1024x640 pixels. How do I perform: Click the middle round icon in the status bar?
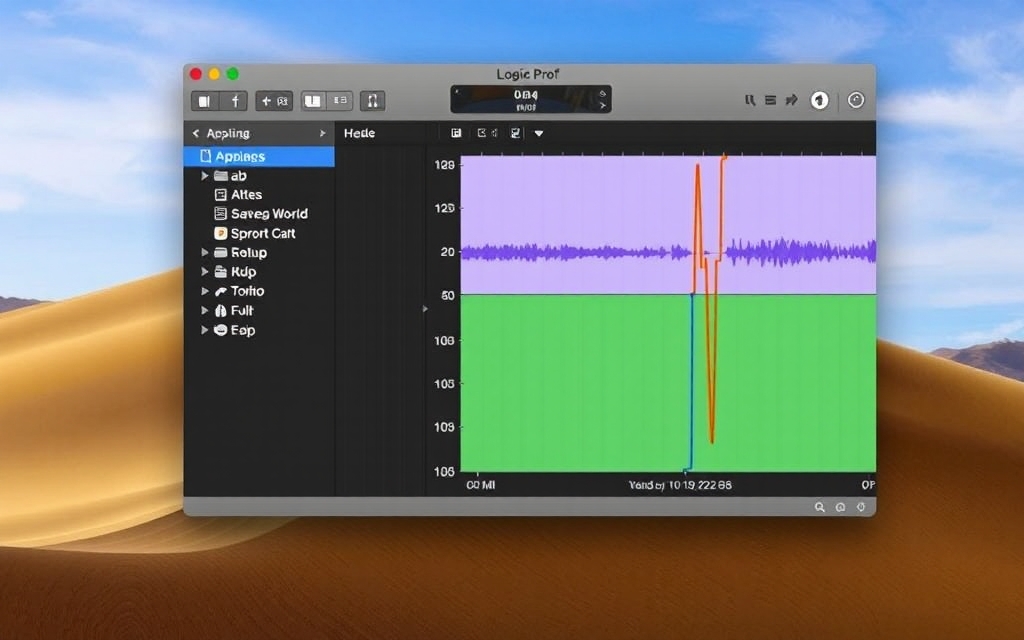click(840, 507)
